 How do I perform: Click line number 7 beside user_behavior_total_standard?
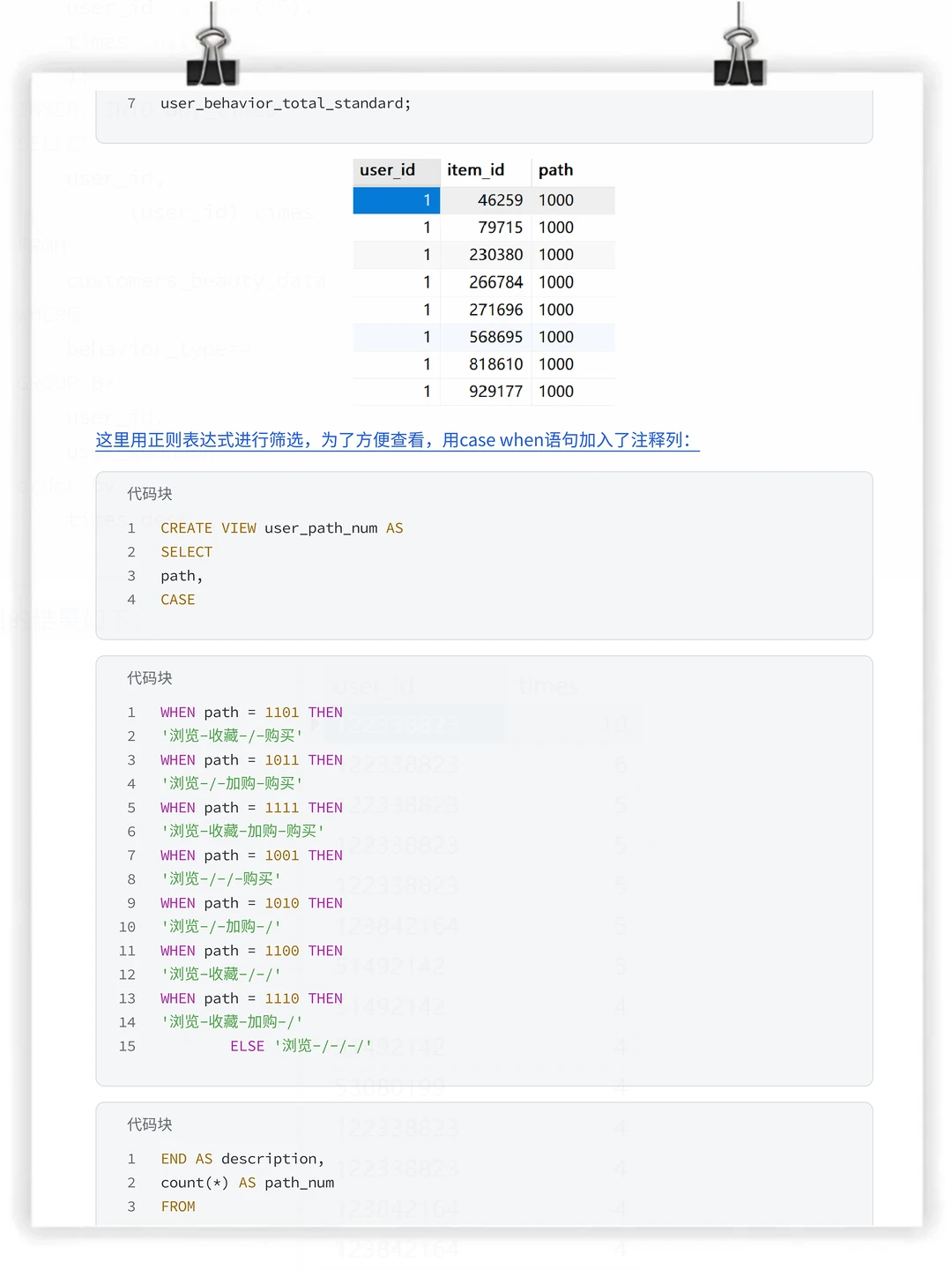[x=130, y=103]
